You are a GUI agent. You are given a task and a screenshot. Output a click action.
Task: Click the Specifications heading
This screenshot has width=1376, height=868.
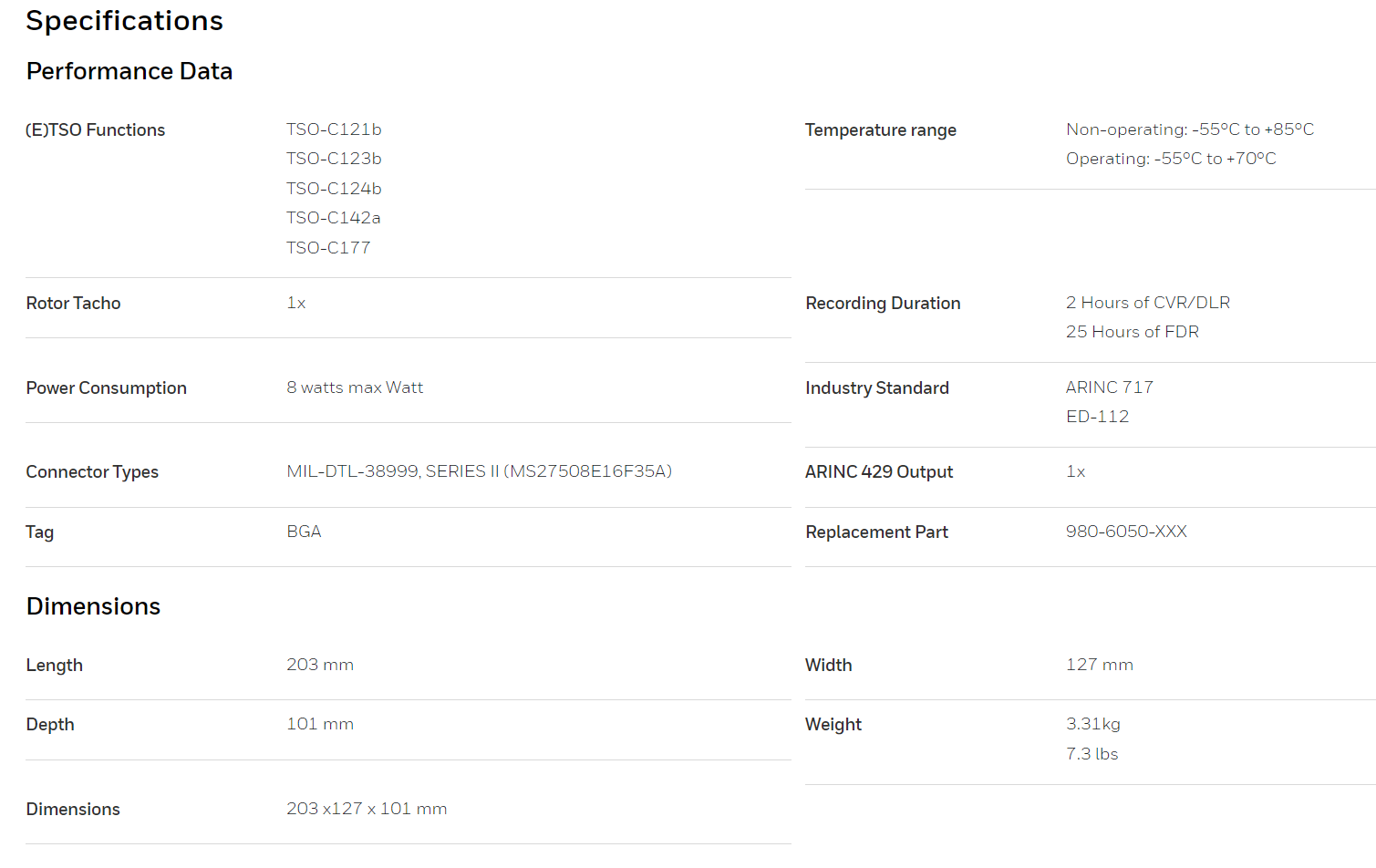[124, 21]
